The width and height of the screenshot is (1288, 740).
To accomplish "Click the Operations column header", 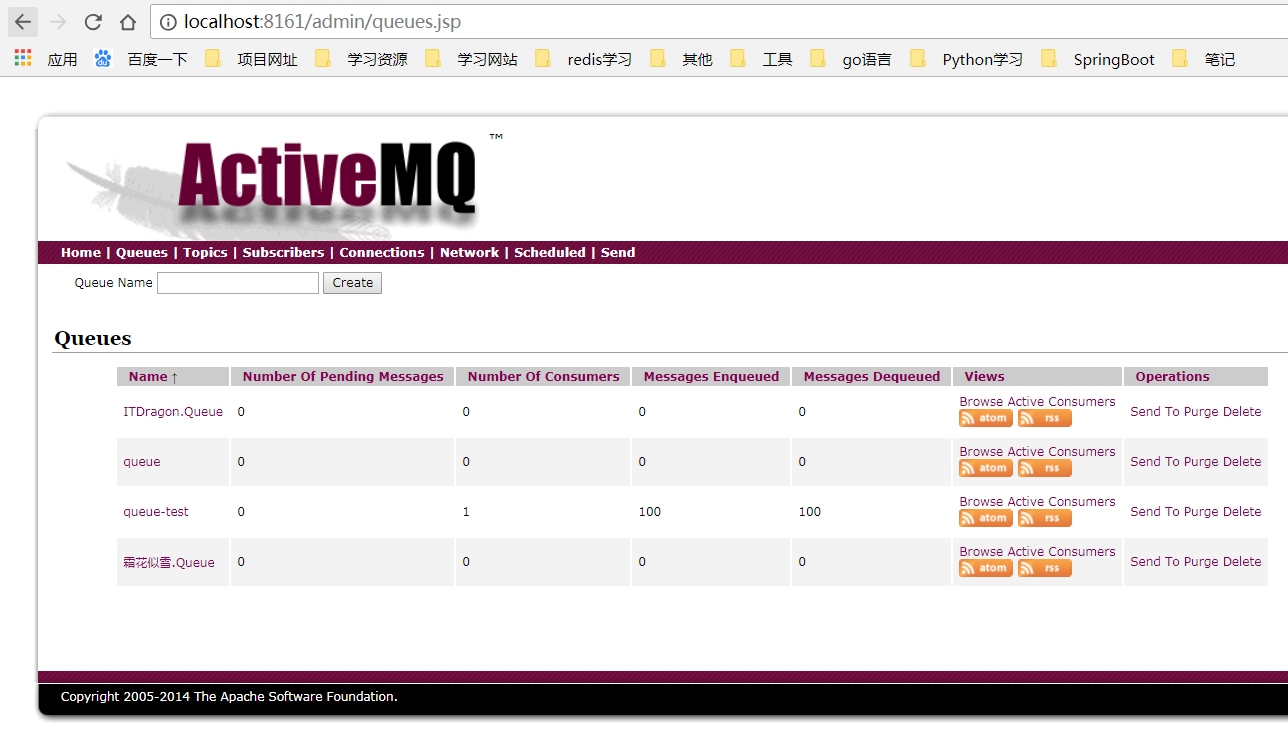I will coord(1172,377).
